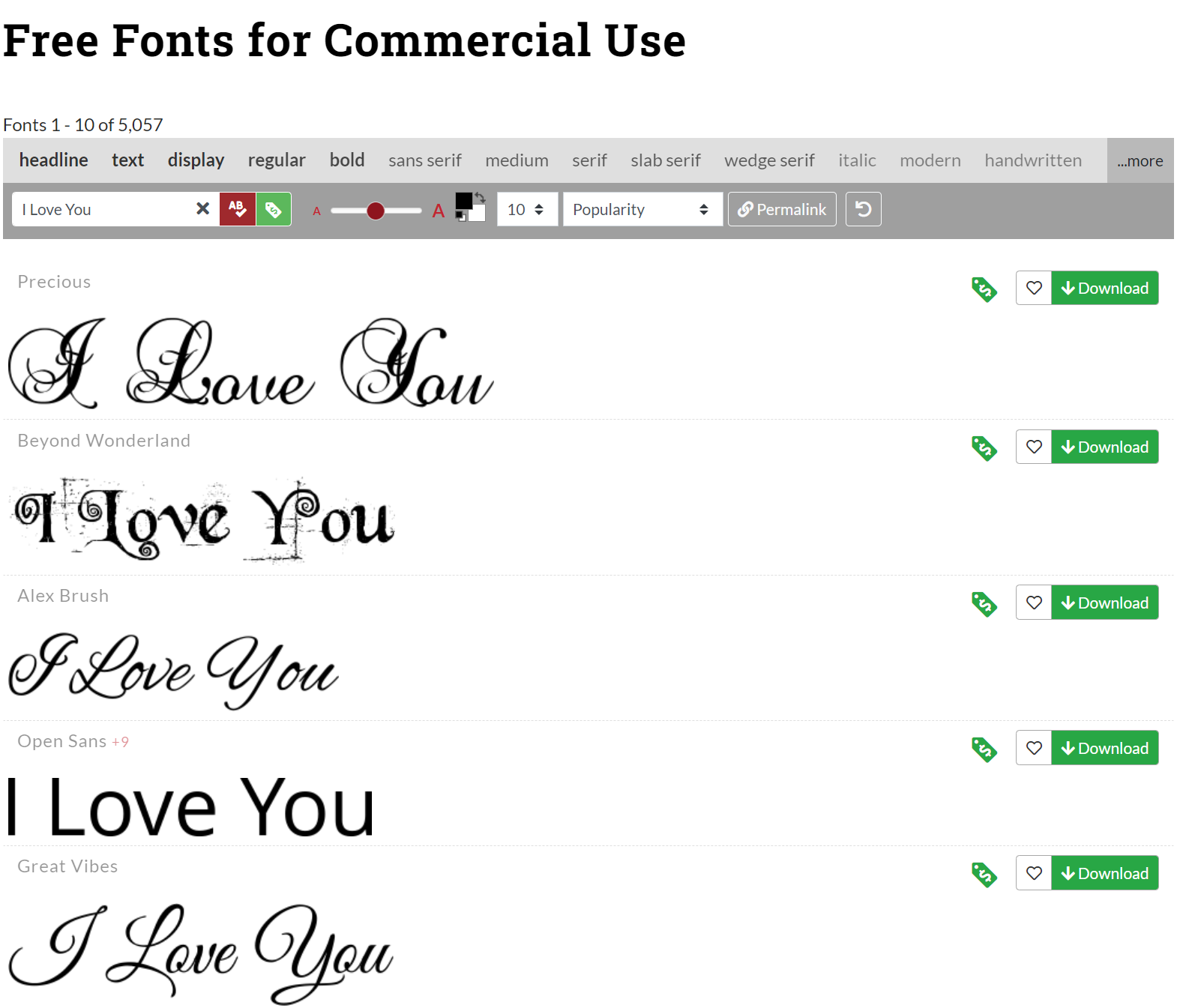Viewport: 1183px width, 1008px height.
Task: Select the serif tag filter
Action: 589,160
